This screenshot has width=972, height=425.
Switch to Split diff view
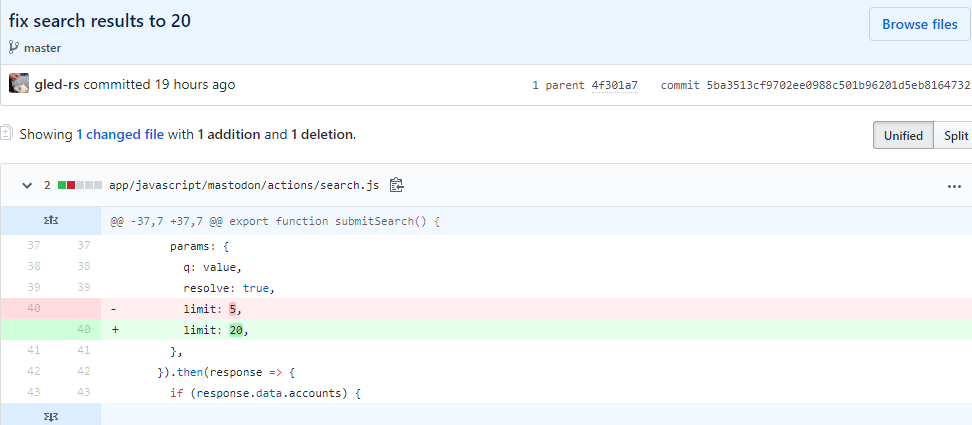955,135
